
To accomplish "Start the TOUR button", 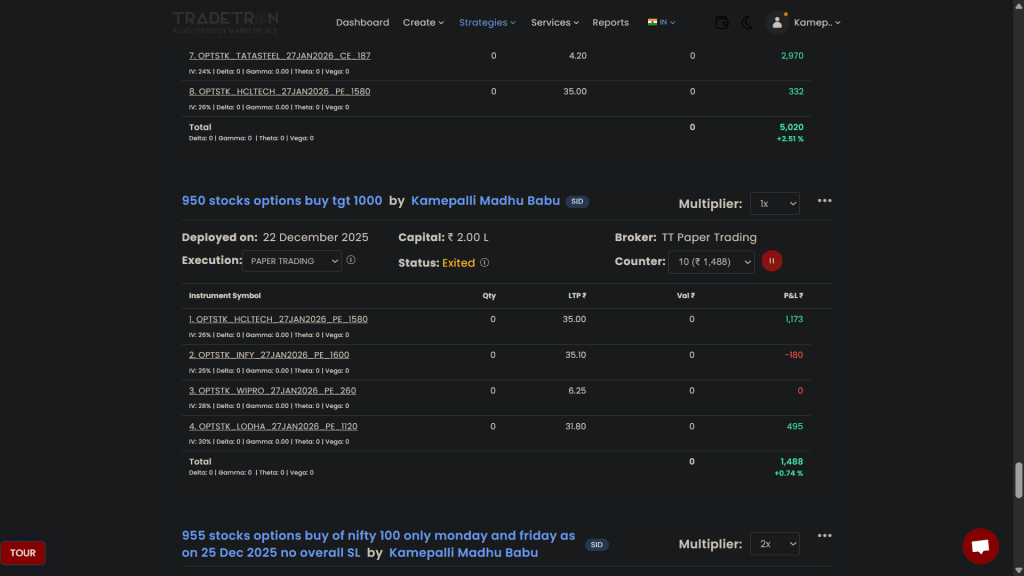I will (23, 553).
